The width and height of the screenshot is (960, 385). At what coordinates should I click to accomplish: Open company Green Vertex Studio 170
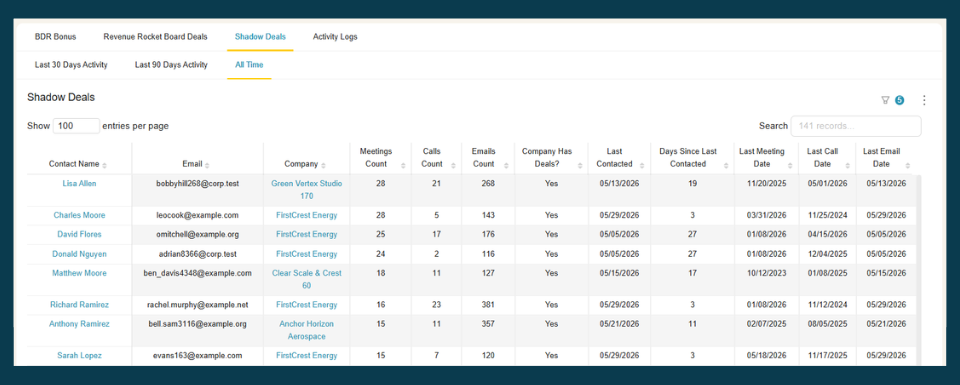pyautogui.click(x=307, y=190)
